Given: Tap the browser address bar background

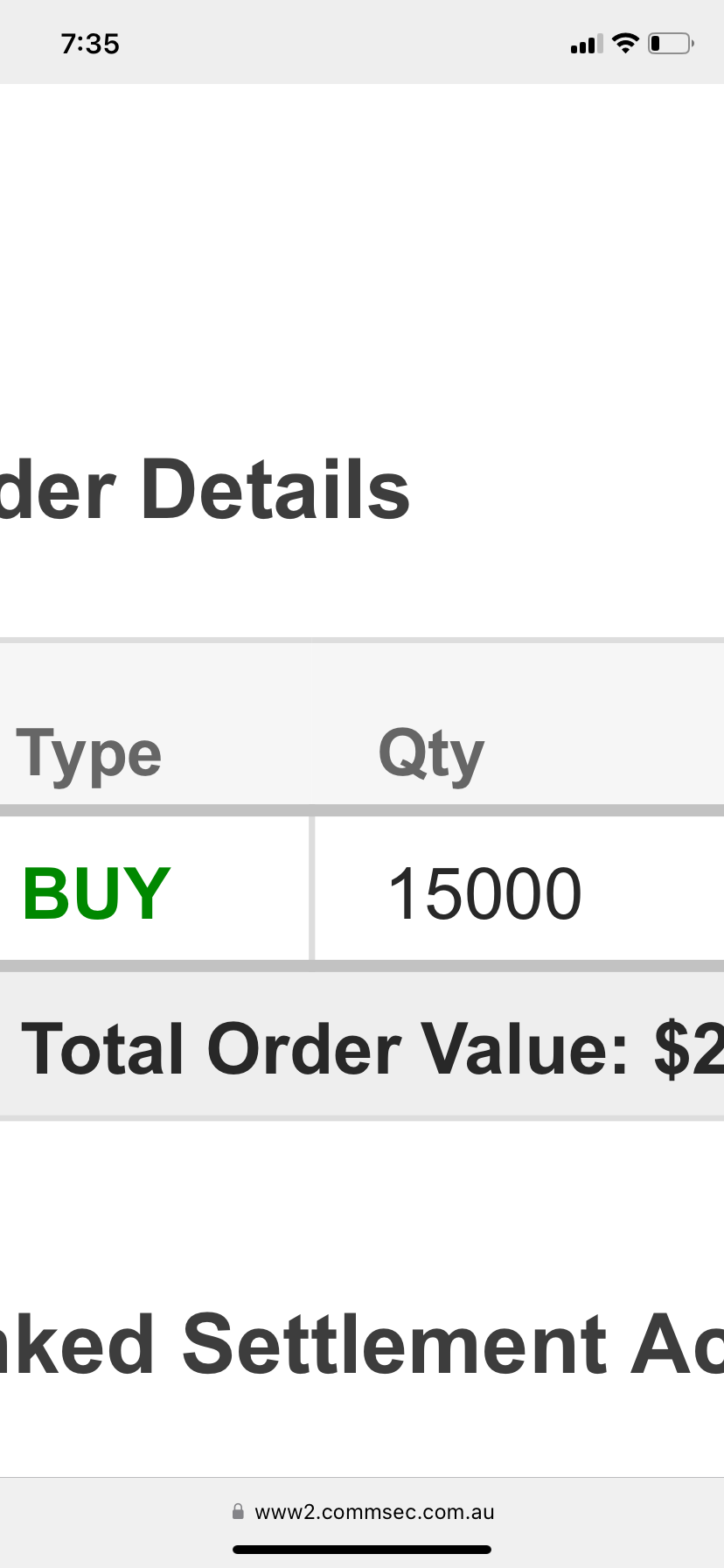Looking at the screenshot, I should pyautogui.click(x=362, y=1522).
